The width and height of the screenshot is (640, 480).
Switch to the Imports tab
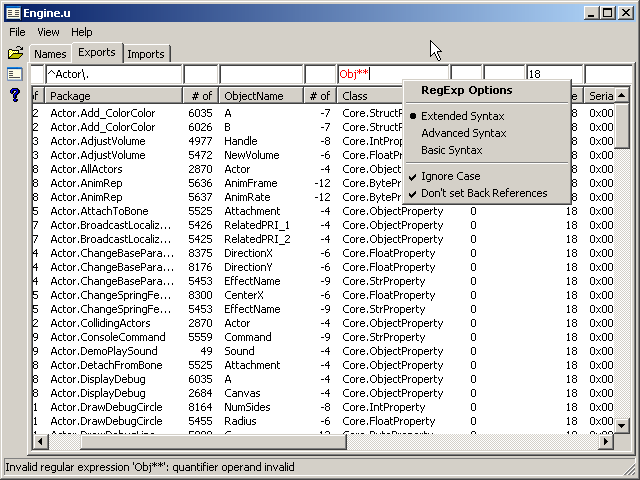(146, 54)
